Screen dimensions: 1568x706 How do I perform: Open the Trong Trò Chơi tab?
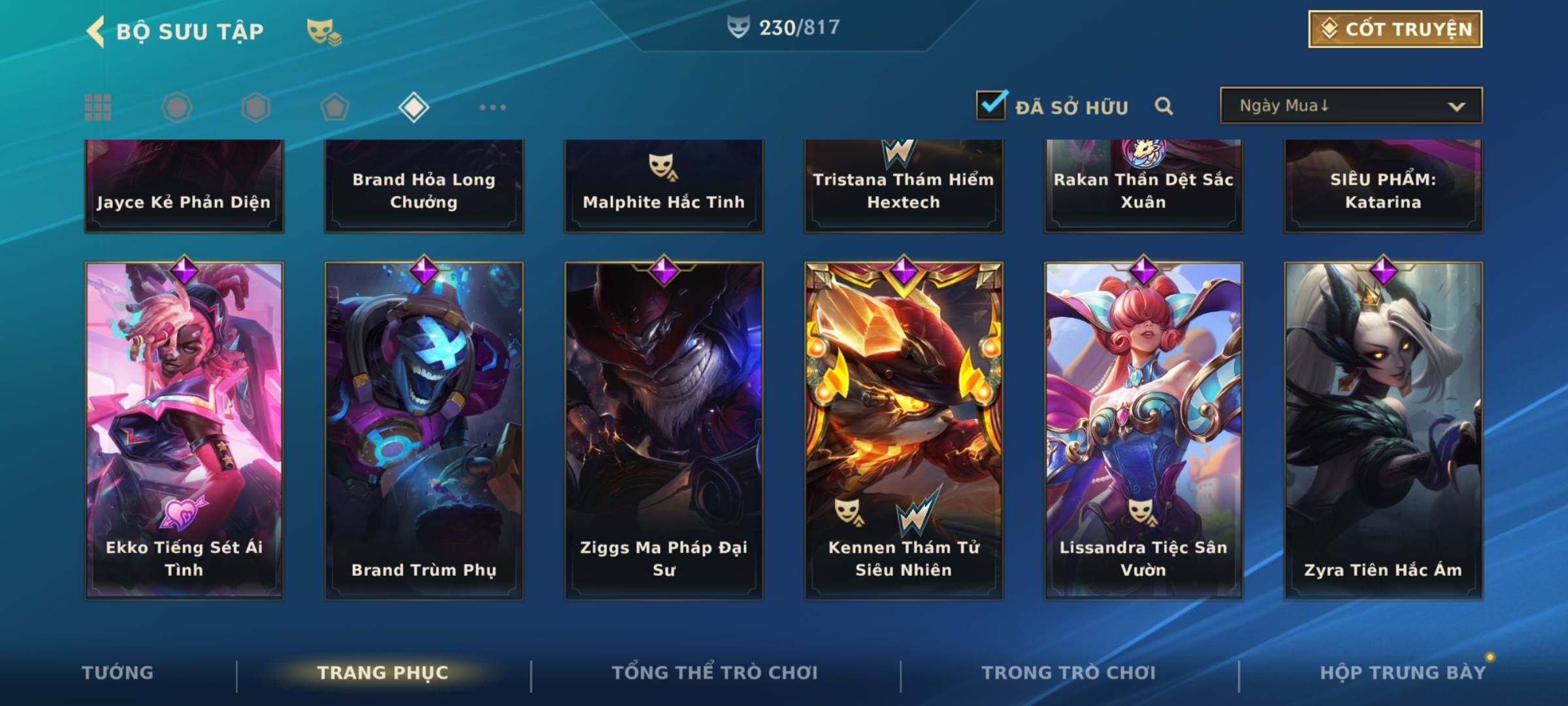pos(1069,673)
